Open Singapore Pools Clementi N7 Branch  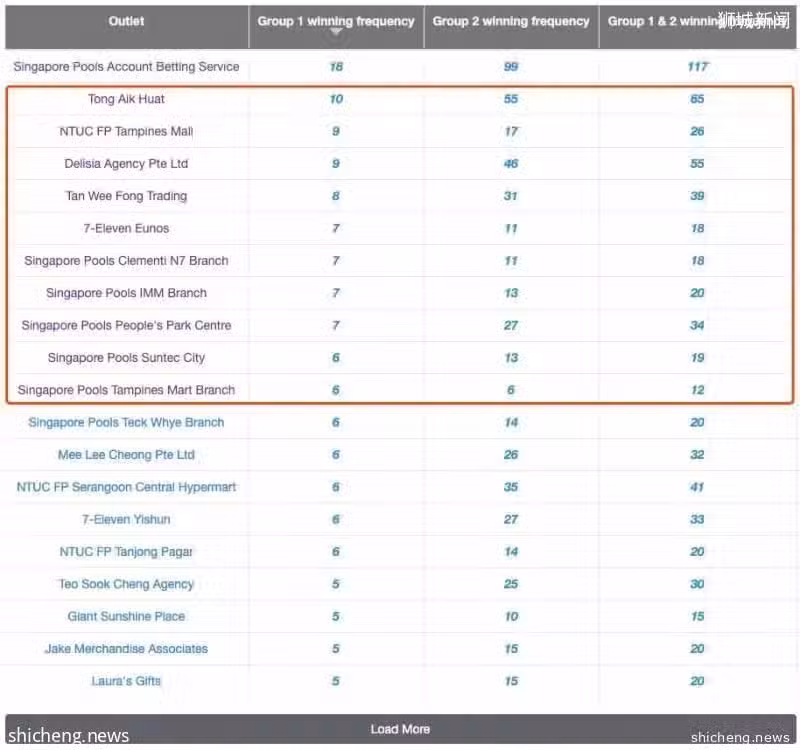[127, 261]
